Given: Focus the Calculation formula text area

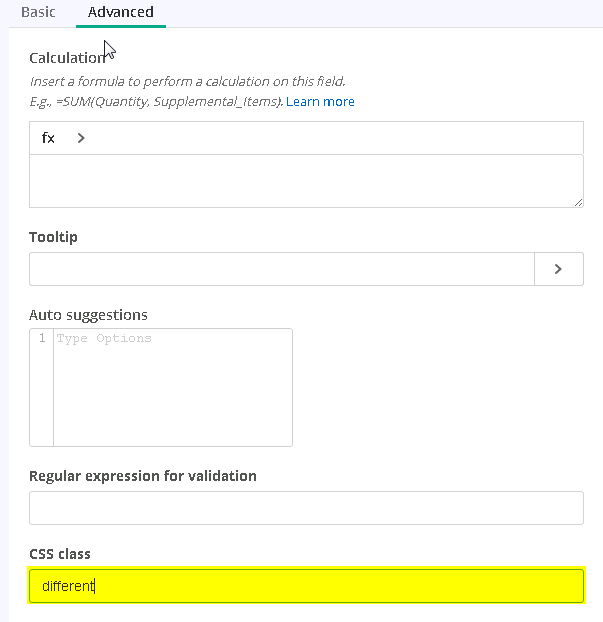Looking at the screenshot, I should pos(306,181).
